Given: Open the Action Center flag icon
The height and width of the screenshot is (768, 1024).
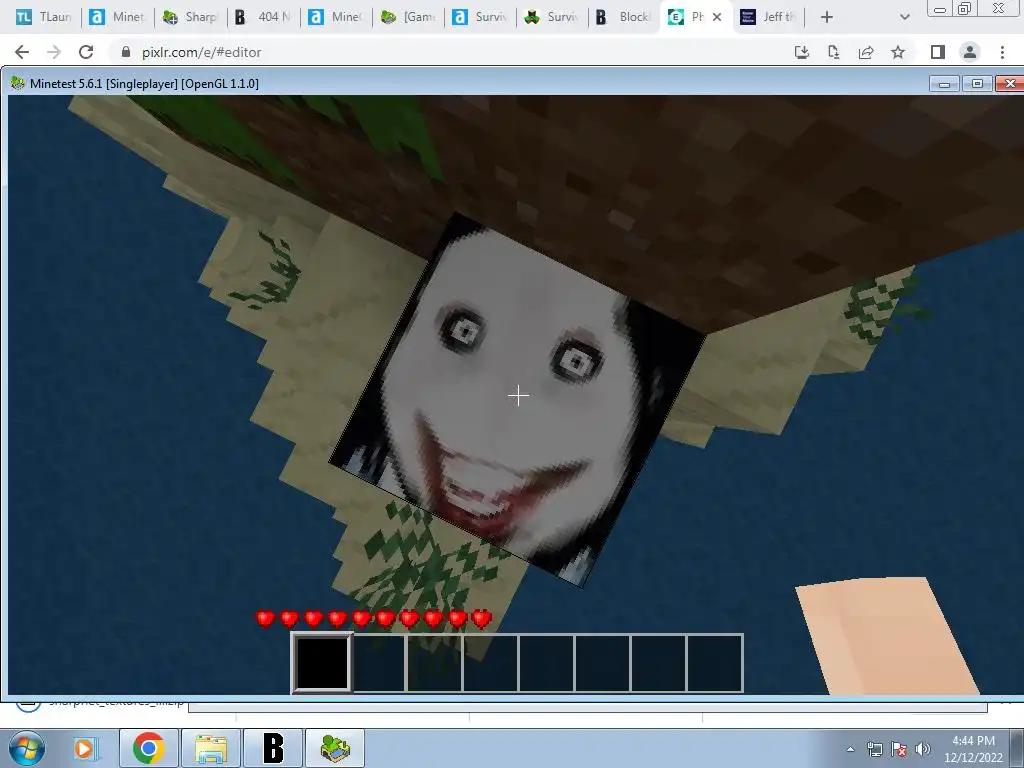Looking at the screenshot, I should 899,749.
